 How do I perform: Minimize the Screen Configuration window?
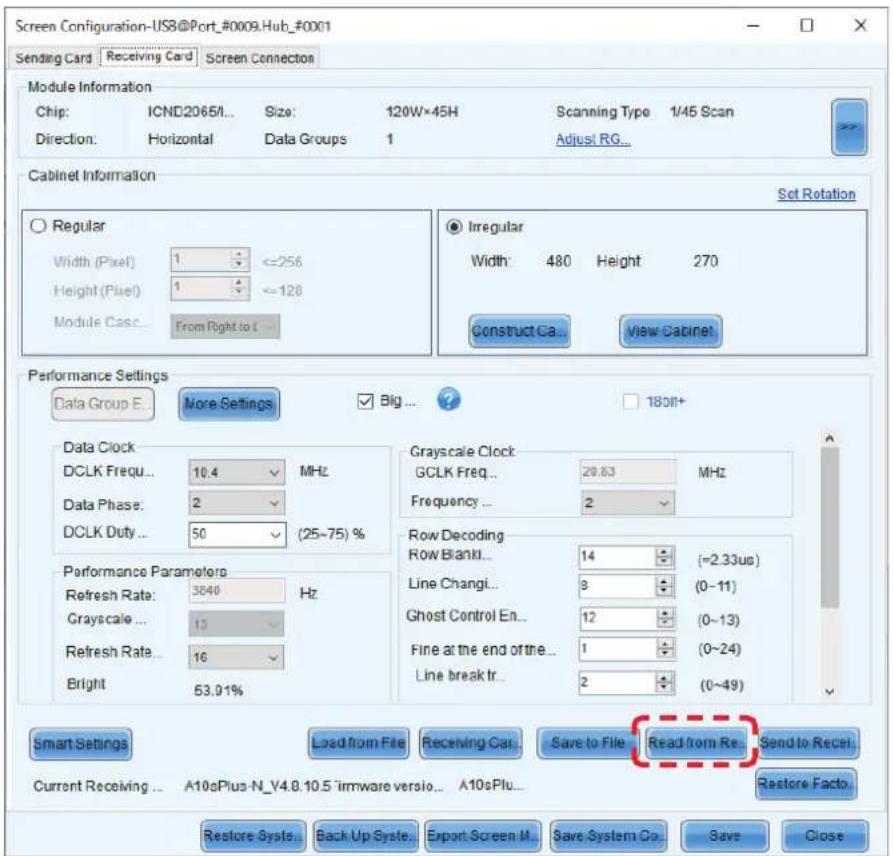753,26
